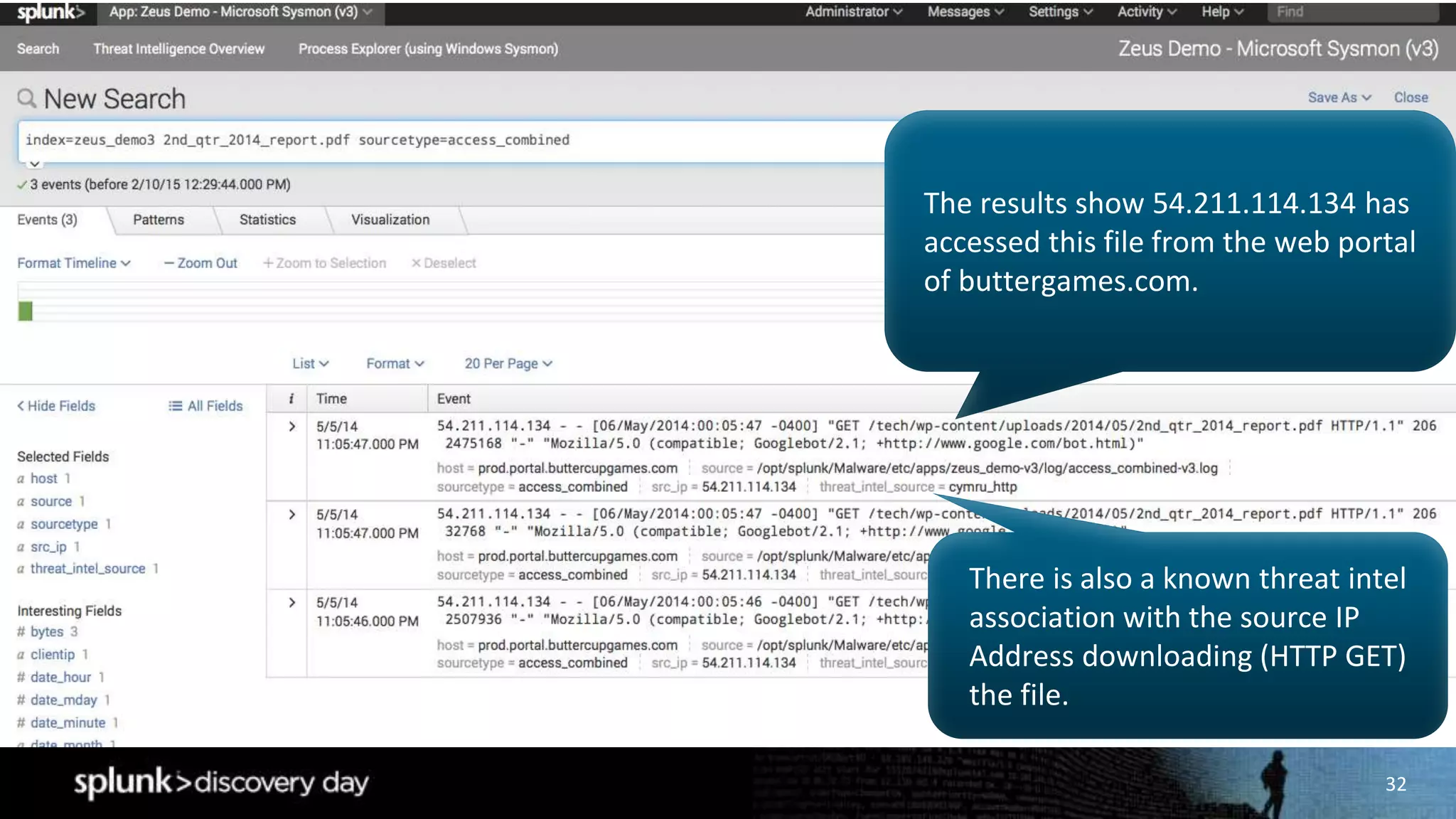The width and height of the screenshot is (1456, 819).
Task: Click the info column header icon
Action: (291, 399)
